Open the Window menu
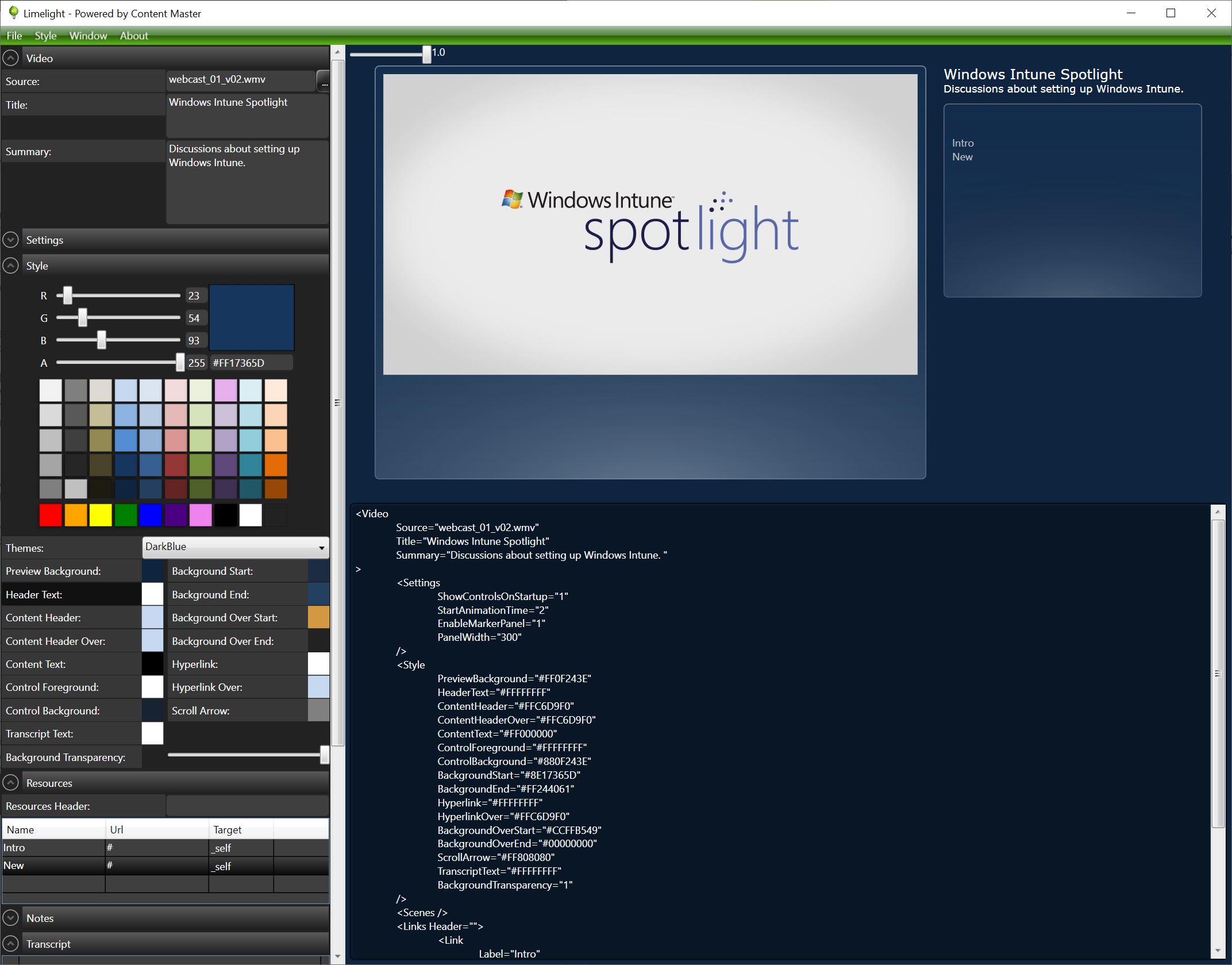Viewport: 1232px width, 965px height. click(x=88, y=36)
